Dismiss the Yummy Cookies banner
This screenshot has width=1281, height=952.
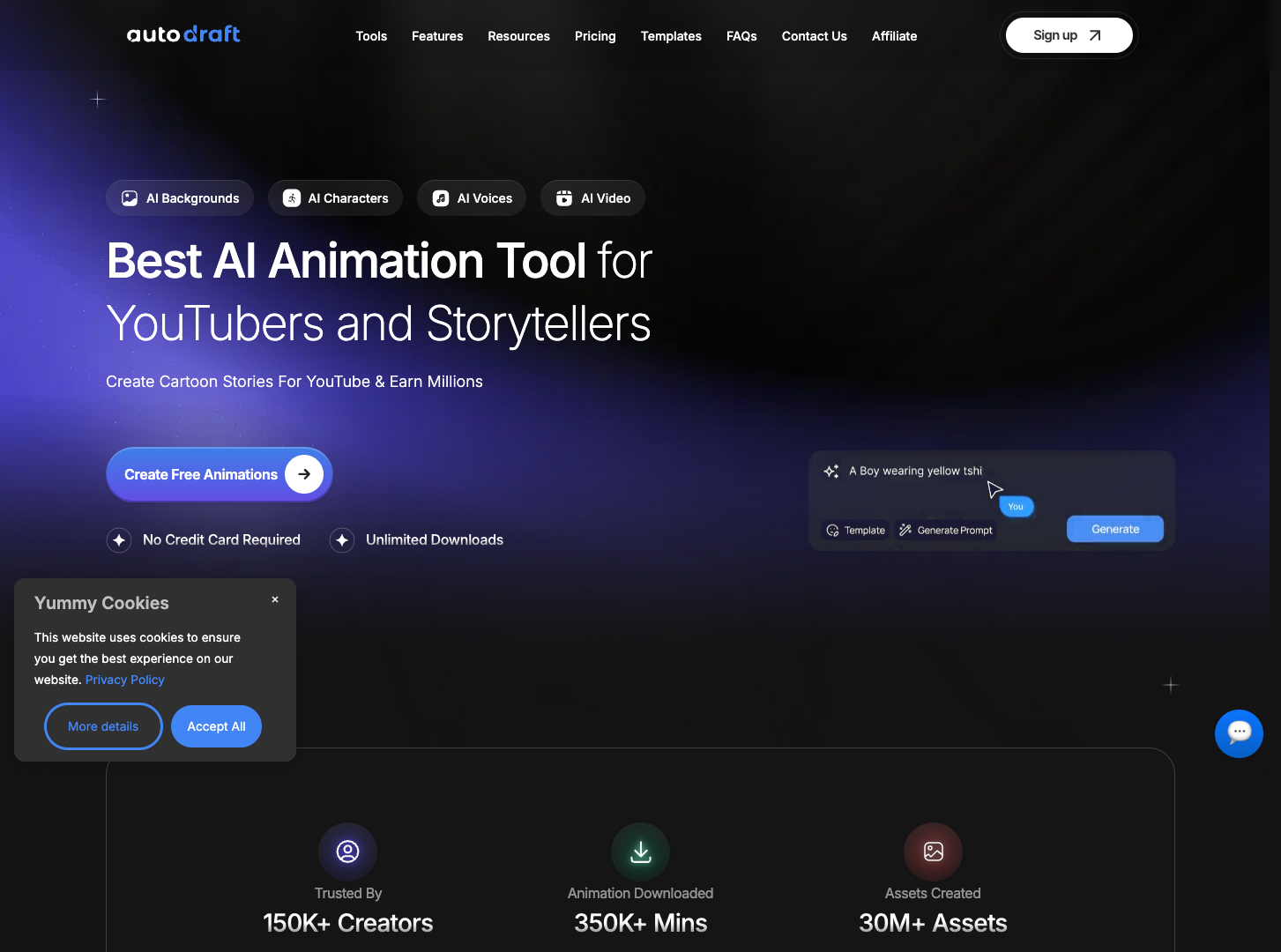274,599
